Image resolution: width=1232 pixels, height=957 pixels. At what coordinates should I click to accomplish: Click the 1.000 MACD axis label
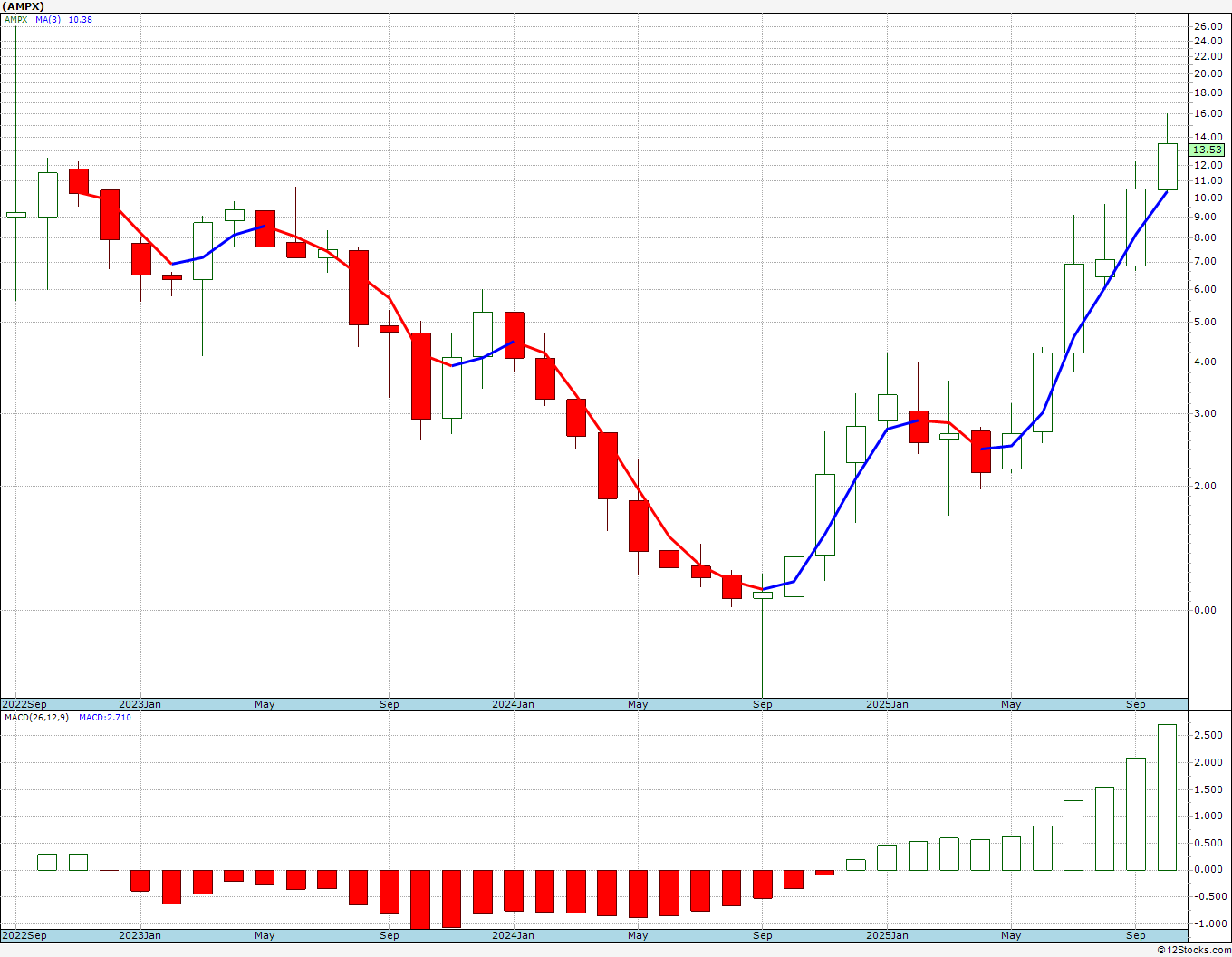(x=1208, y=817)
